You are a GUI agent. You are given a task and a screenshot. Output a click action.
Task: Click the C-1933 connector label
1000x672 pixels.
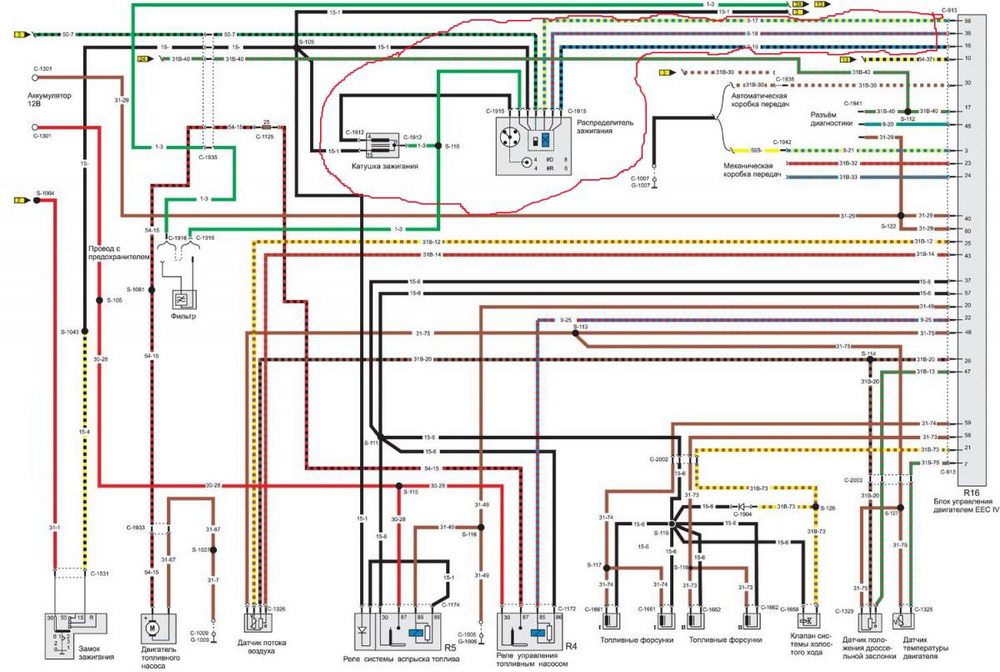[135, 528]
